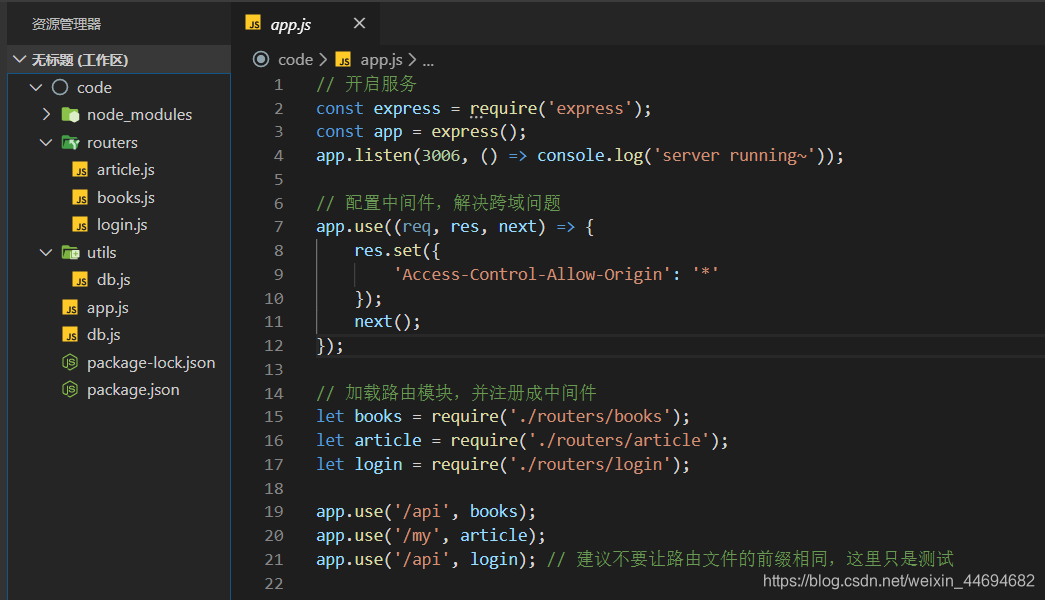The width and height of the screenshot is (1045, 600).
Task: Click the JS icon of books.js
Action: pos(80,198)
